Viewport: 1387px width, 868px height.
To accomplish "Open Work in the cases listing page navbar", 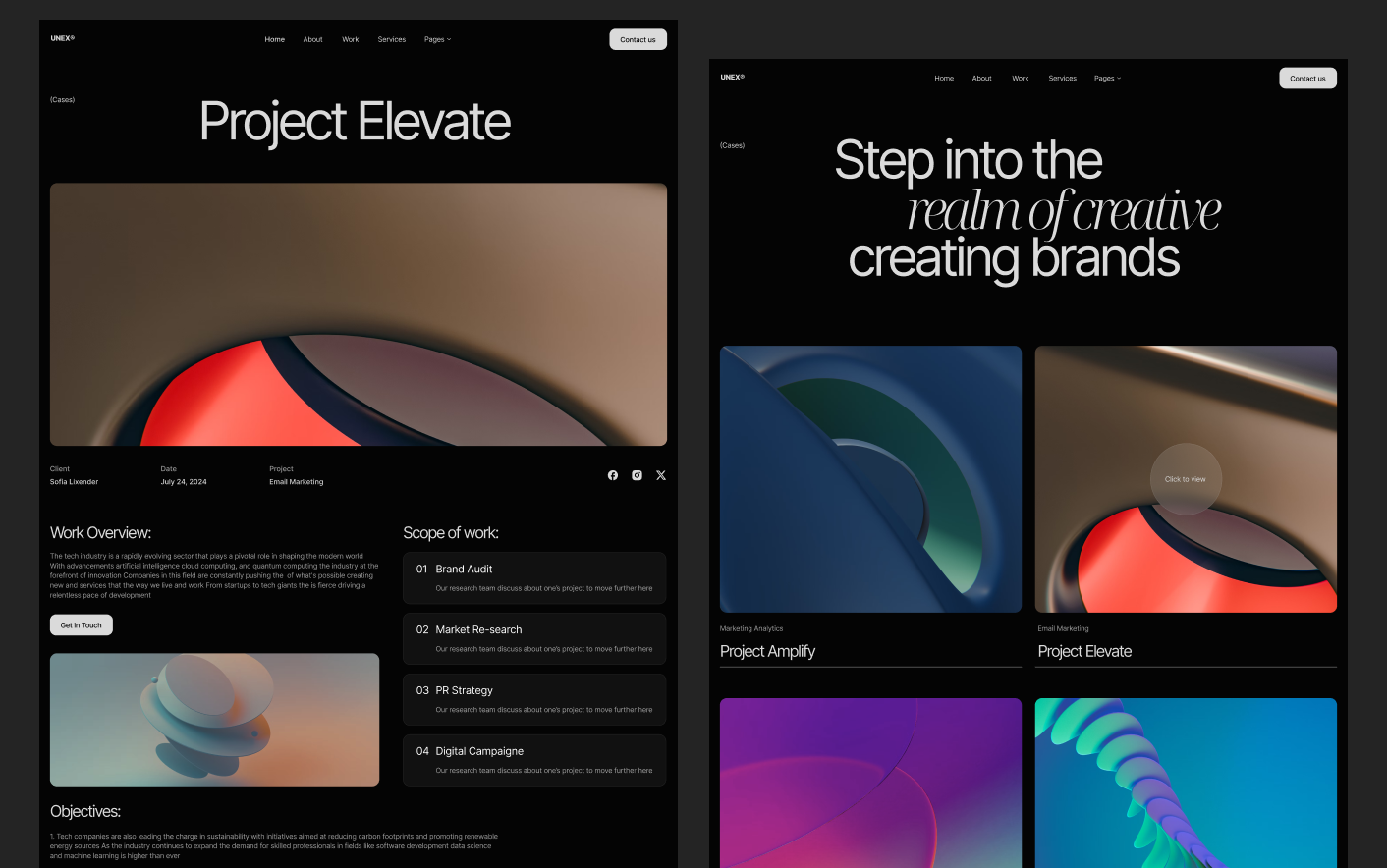I will (1021, 79).
